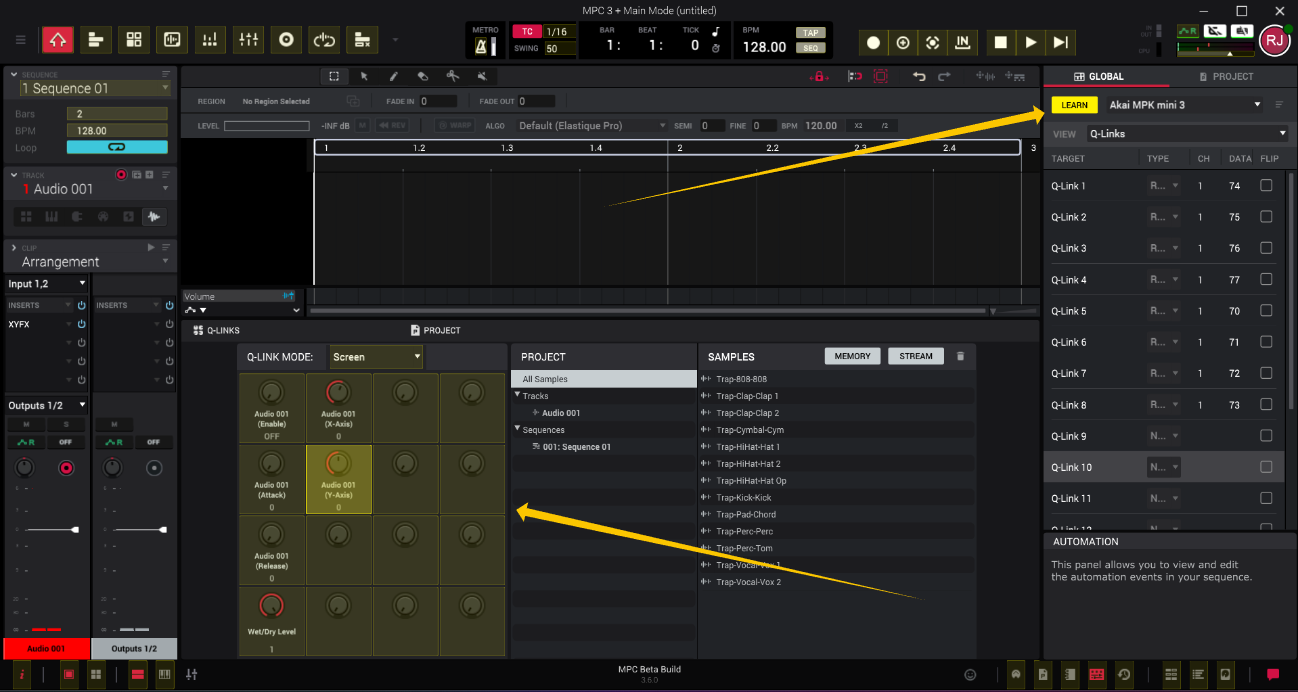The image size is (1298, 692).
Task: Select the marquee selection tool
Action: click(x=334, y=76)
